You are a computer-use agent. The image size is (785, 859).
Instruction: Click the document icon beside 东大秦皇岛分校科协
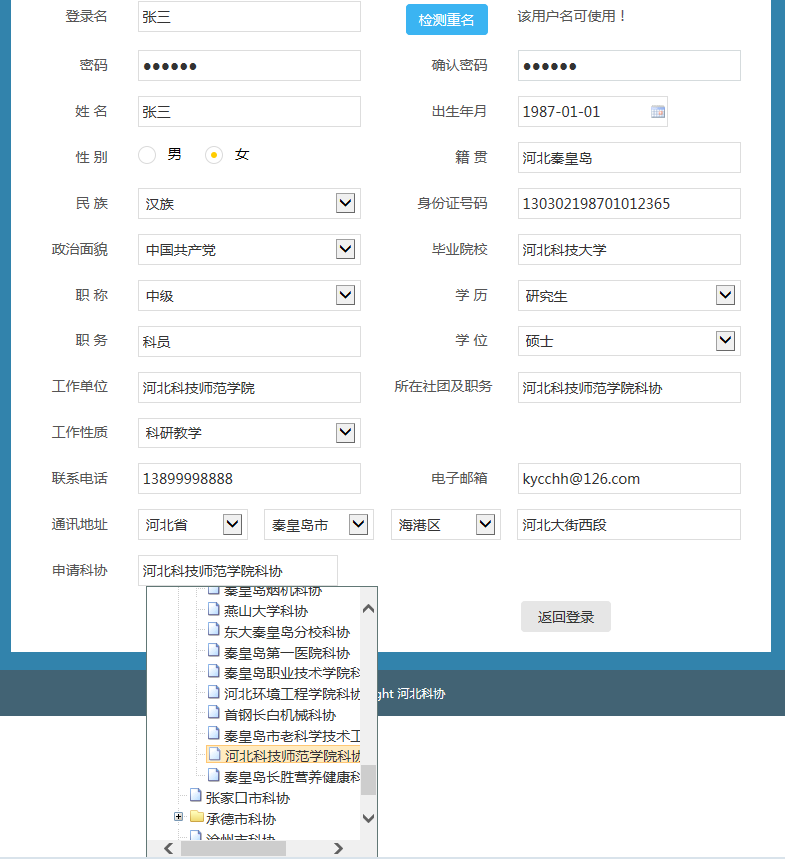[213, 631]
